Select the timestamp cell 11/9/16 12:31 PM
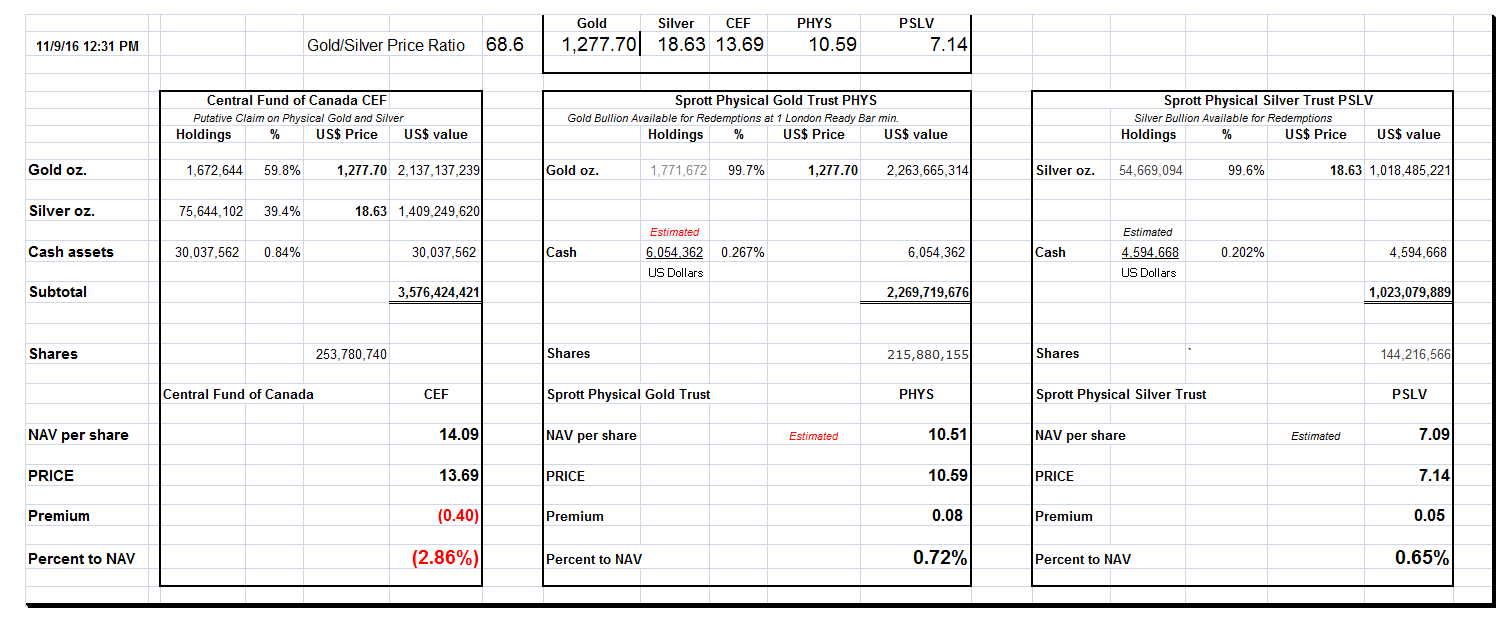The height and width of the screenshot is (621, 1503). [87, 46]
